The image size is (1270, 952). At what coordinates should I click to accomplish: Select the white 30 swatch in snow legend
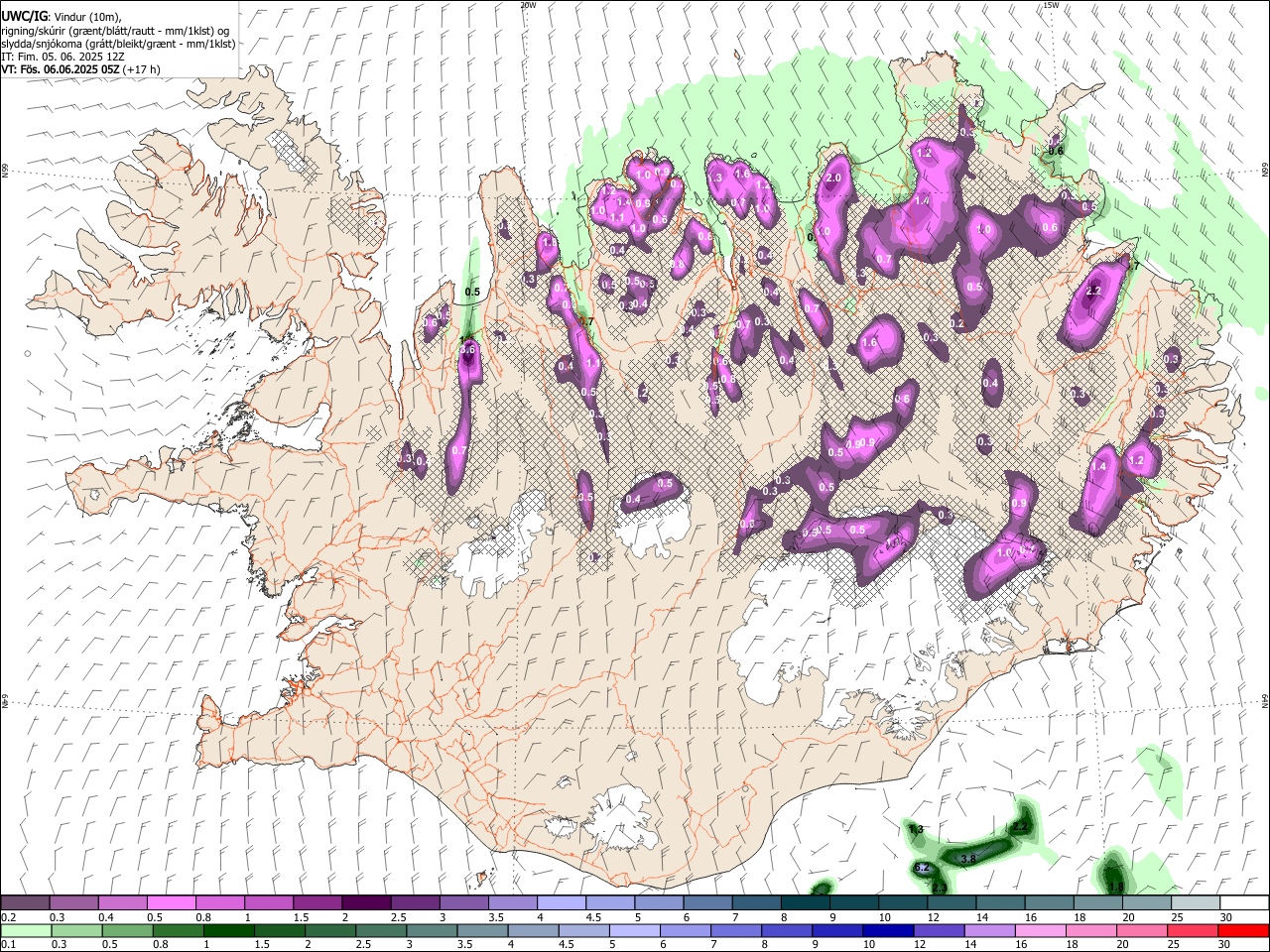click(x=1243, y=902)
